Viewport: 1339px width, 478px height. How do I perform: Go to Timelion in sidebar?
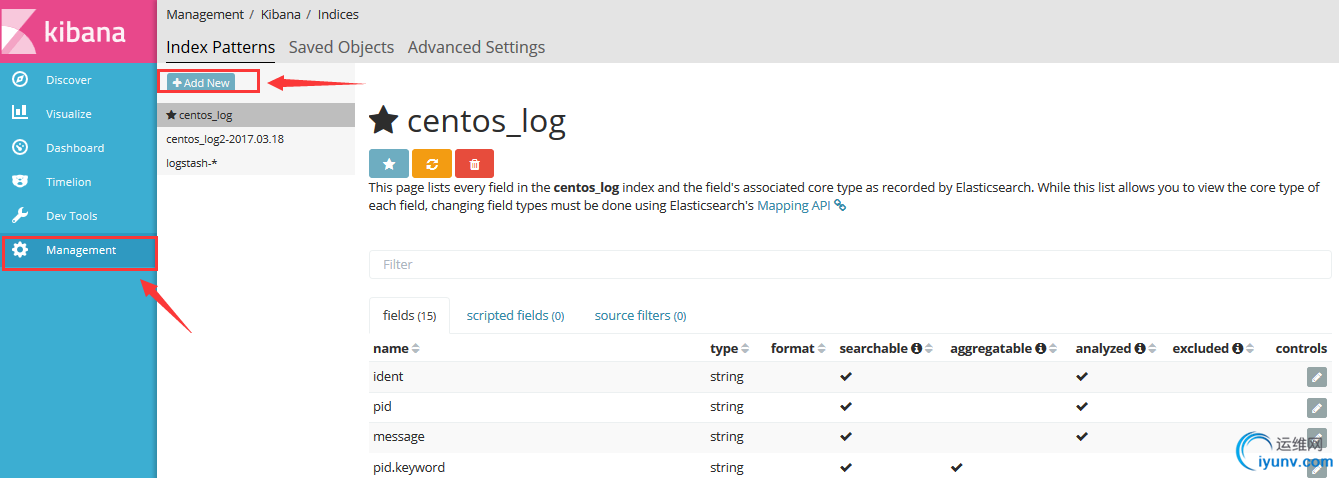click(x=68, y=182)
